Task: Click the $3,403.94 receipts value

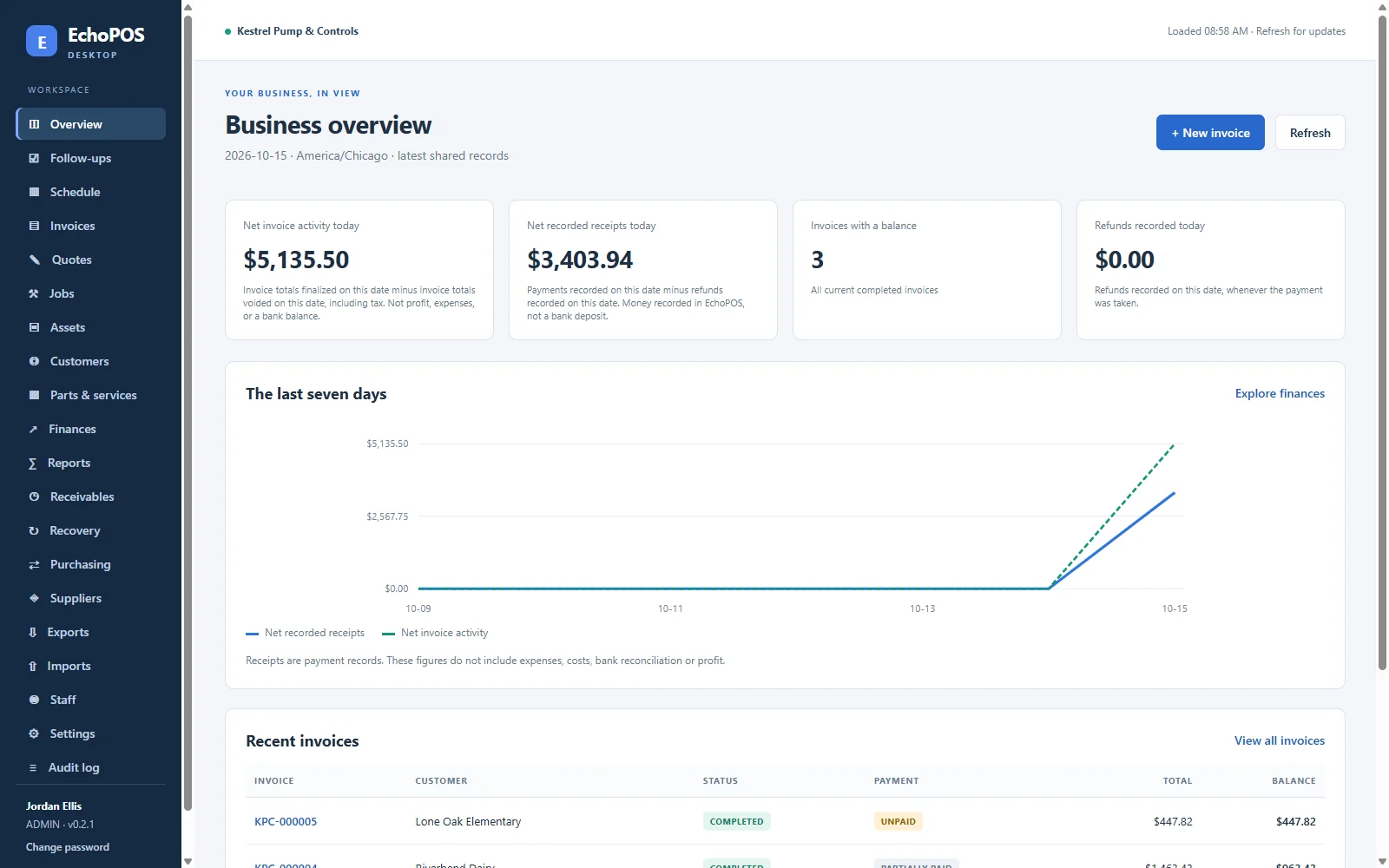Action: point(580,260)
